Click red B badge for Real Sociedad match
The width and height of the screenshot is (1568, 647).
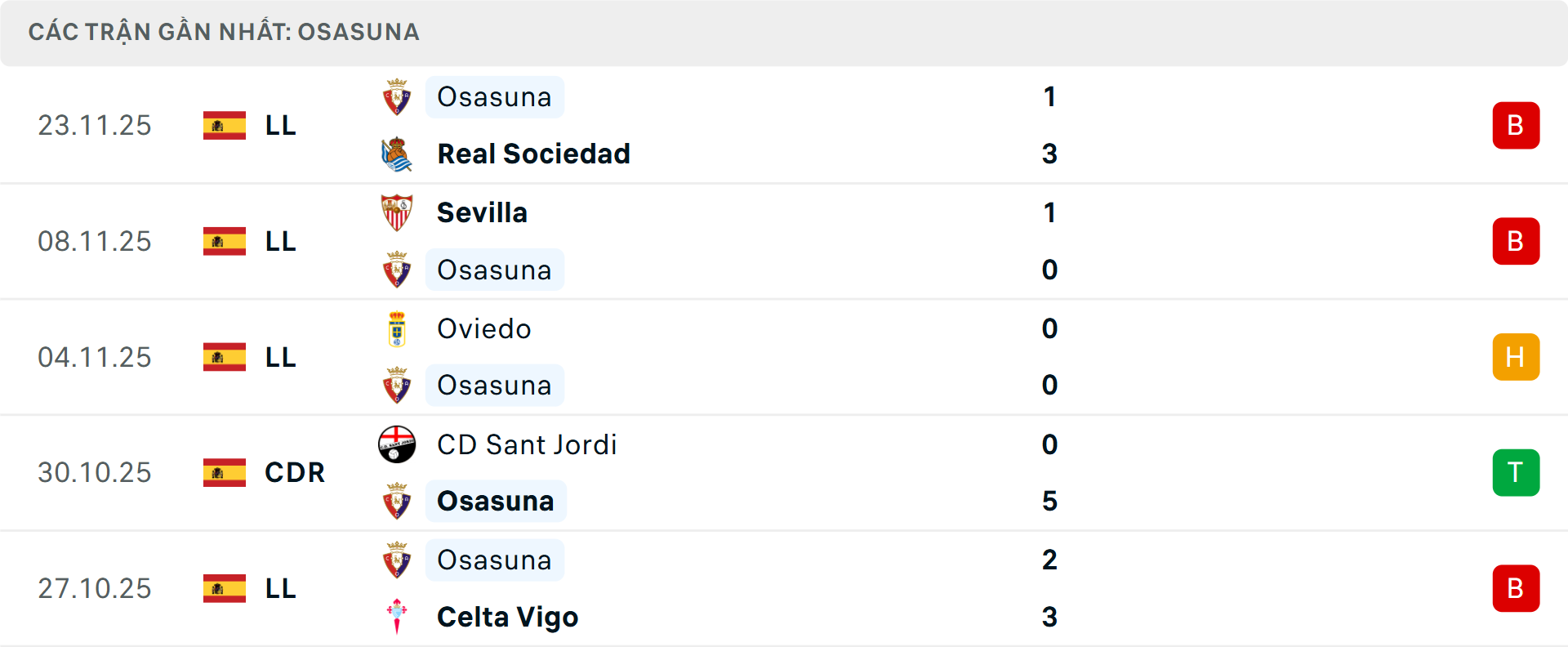point(1516,126)
